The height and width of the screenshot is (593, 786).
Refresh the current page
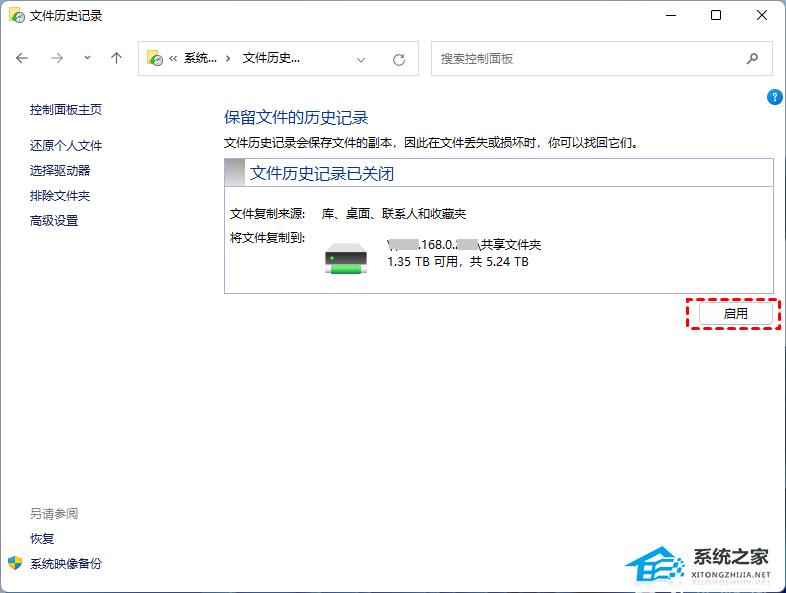point(399,60)
